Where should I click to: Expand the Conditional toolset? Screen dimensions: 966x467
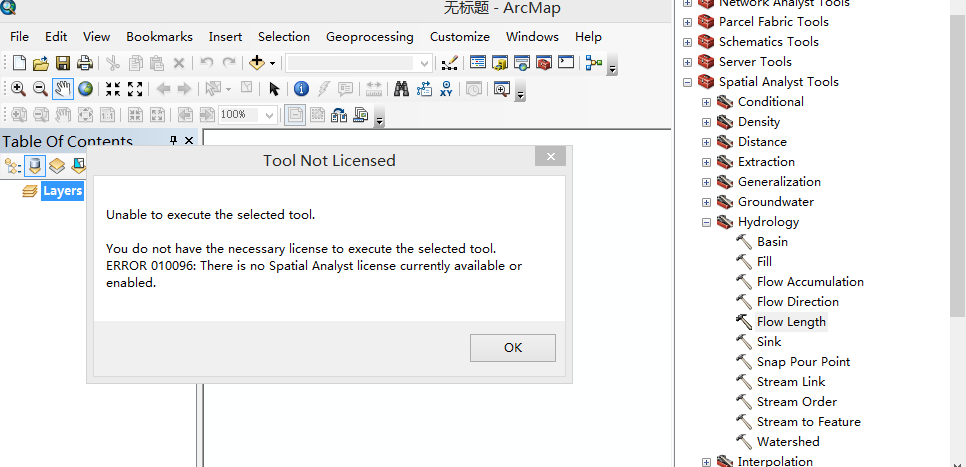(x=707, y=102)
